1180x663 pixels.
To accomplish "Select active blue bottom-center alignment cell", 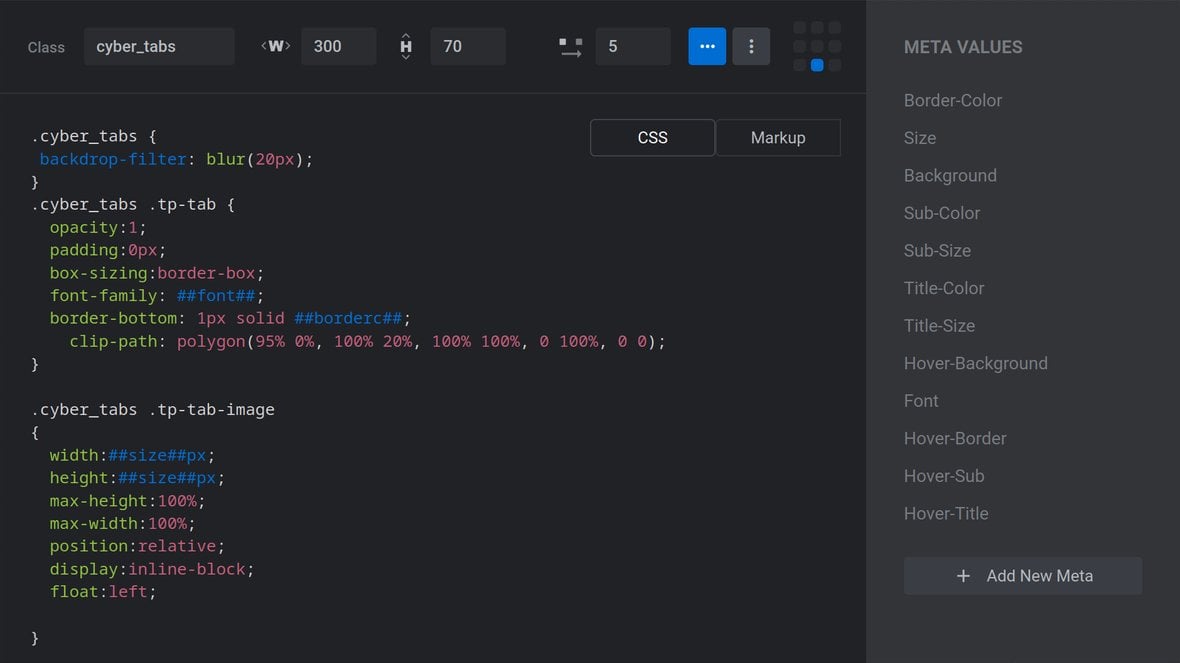I will [817, 65].
